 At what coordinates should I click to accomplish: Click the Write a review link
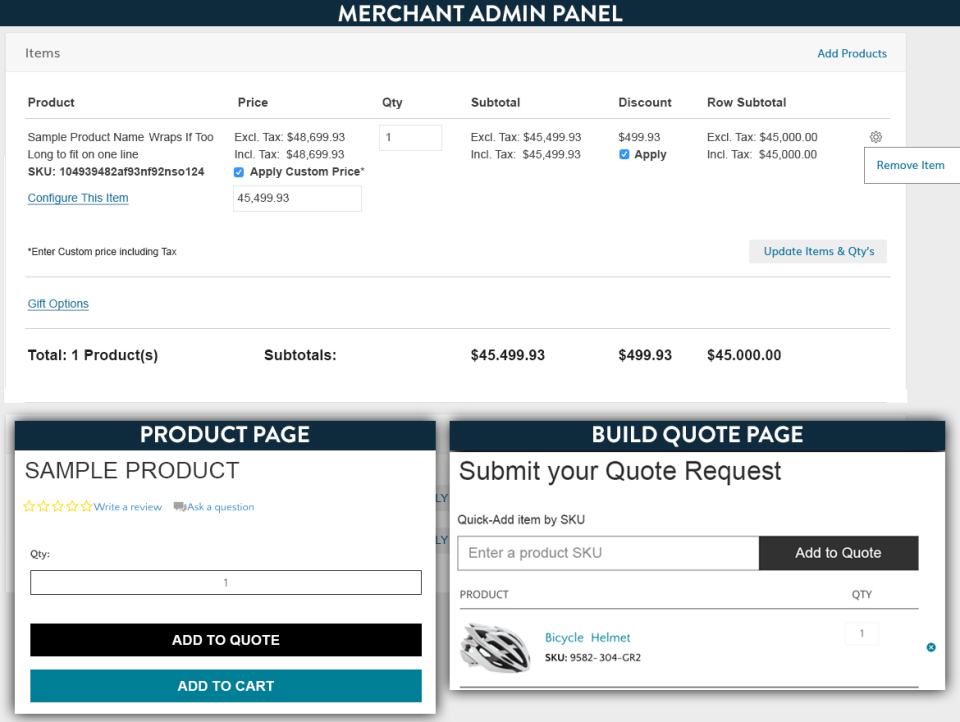128,507
